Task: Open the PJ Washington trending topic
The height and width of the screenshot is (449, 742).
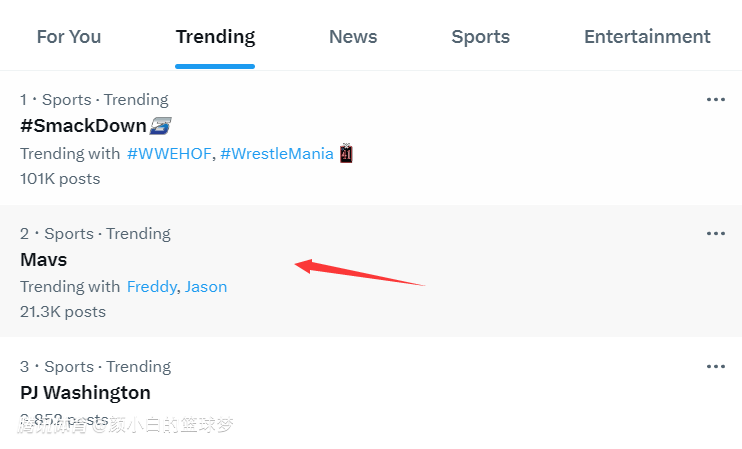Action: (x=85, y=393)
